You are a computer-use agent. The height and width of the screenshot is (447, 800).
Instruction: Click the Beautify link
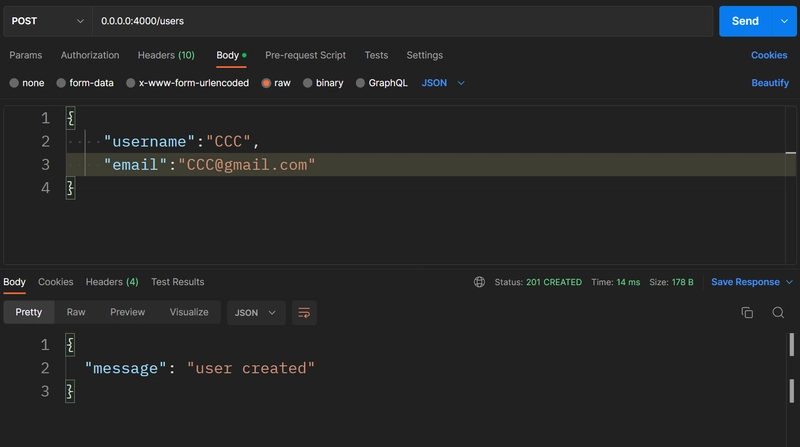770,83
